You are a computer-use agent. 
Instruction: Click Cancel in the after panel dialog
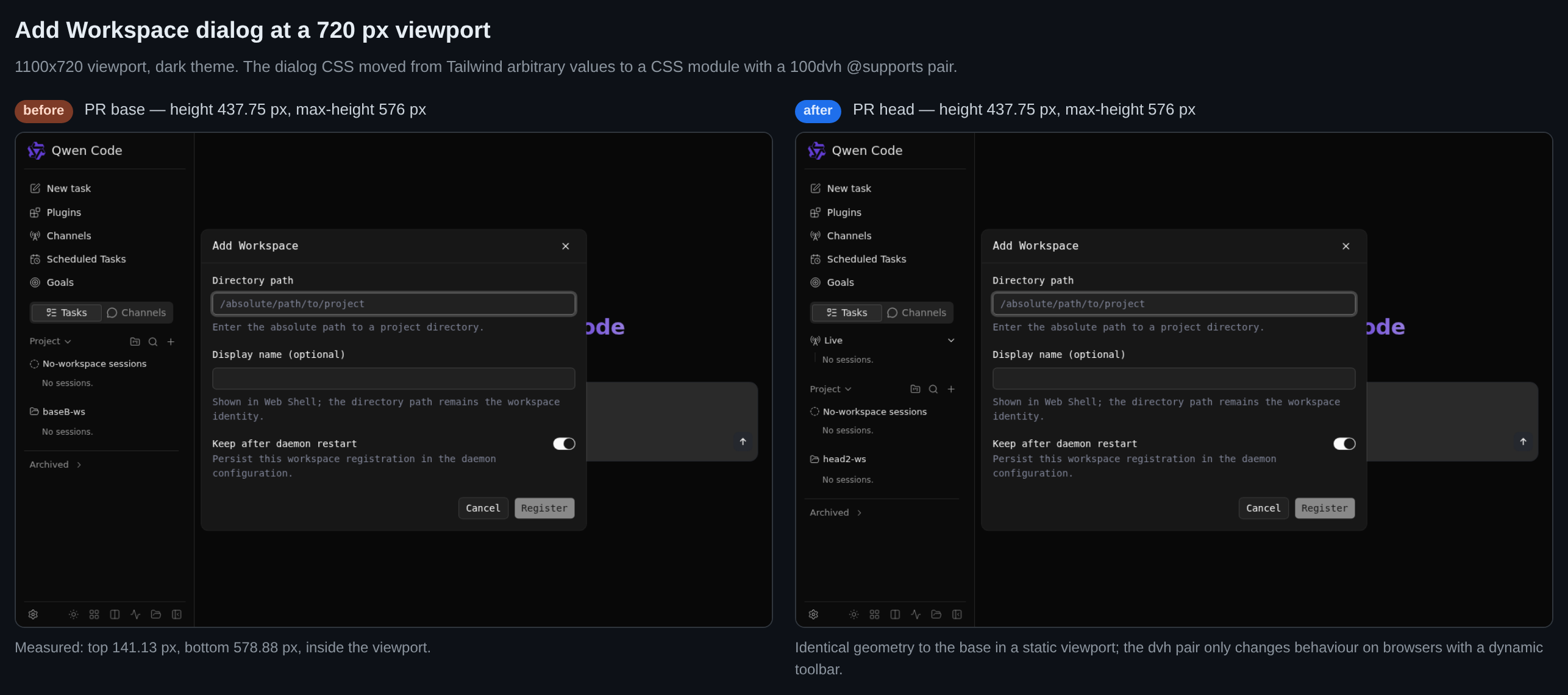coord(1263,508)
